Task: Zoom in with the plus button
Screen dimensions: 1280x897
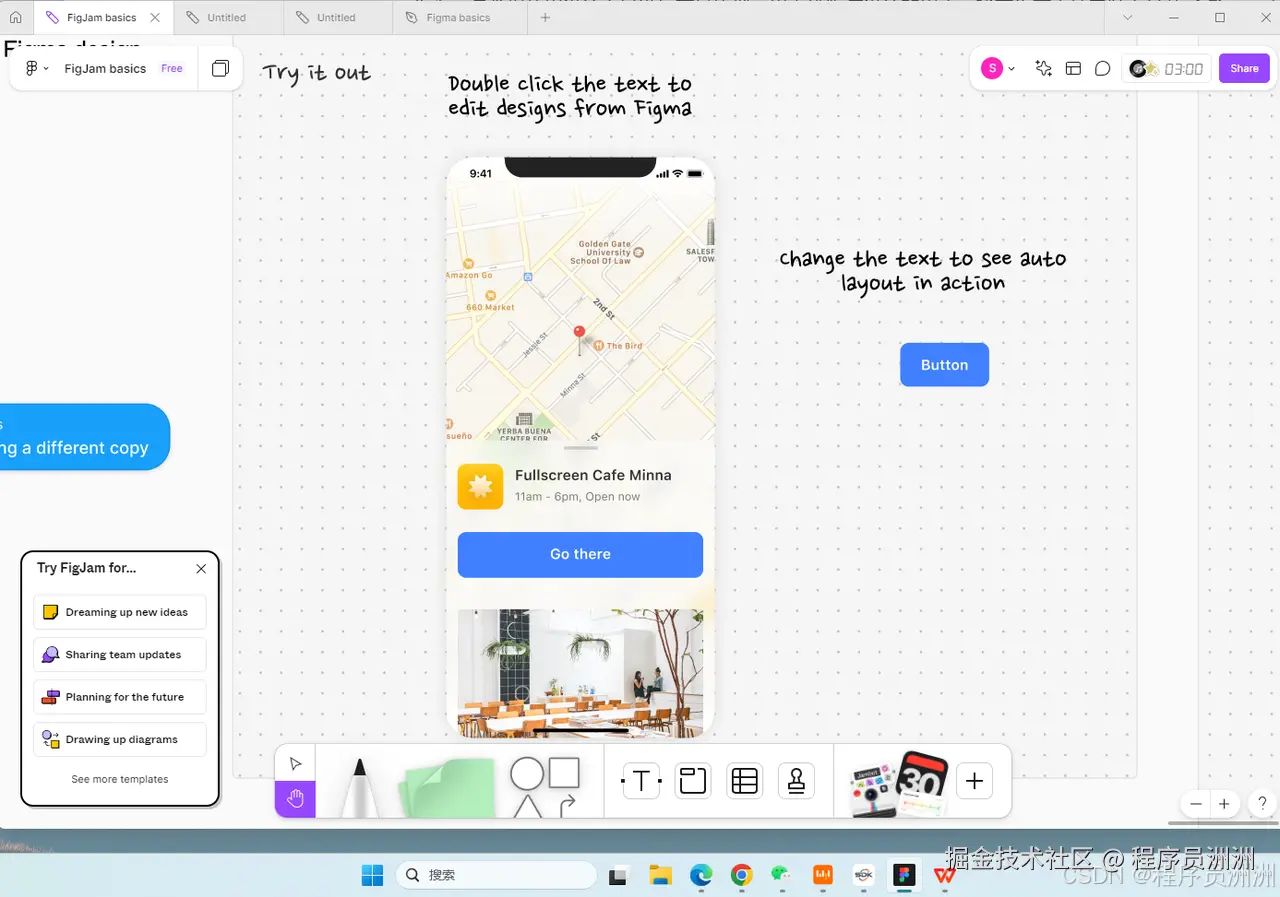Action: [x=1224, y=804]
